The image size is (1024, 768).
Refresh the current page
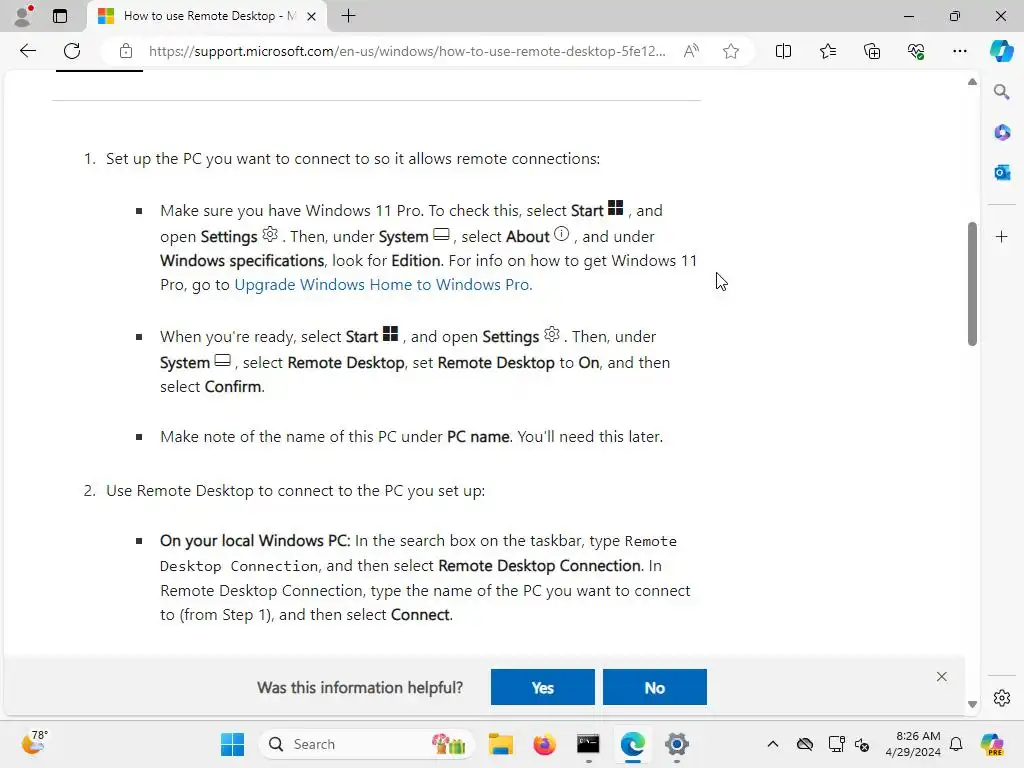tap(72, 51)
